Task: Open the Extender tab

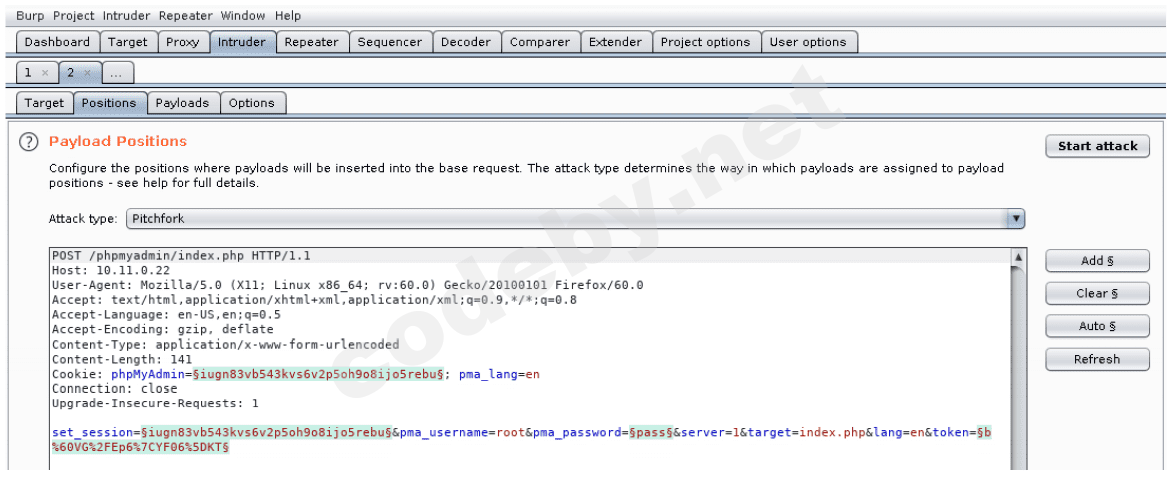Action: (x=616, y=42)
